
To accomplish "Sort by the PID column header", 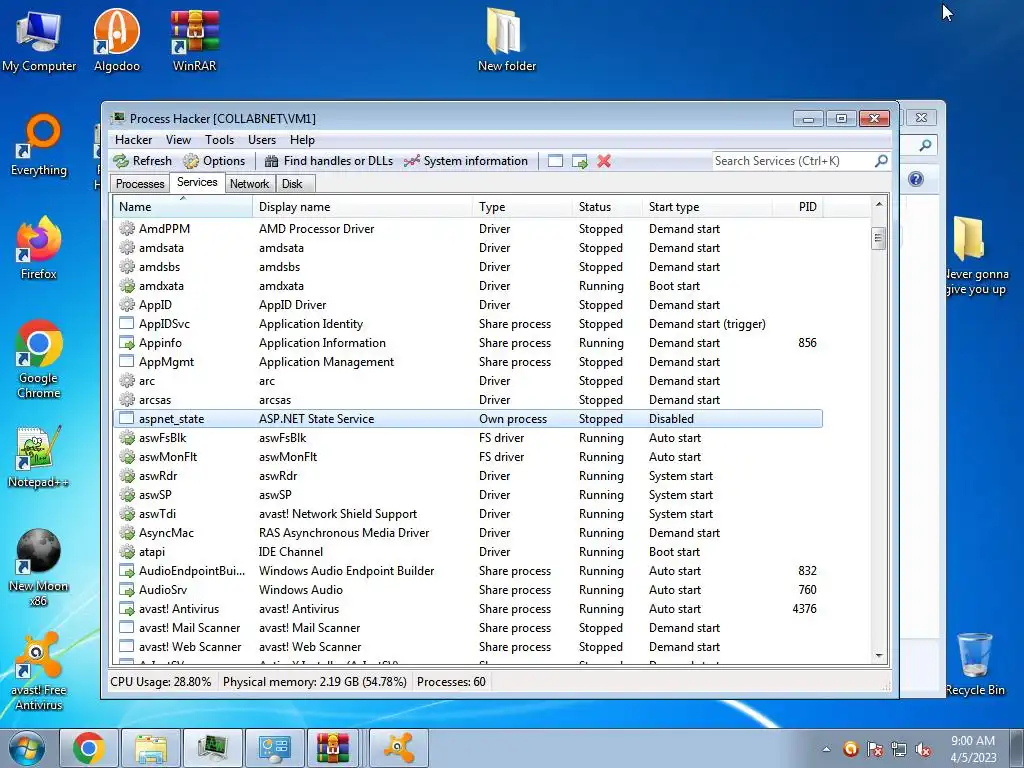I will (x=797, y=206).
